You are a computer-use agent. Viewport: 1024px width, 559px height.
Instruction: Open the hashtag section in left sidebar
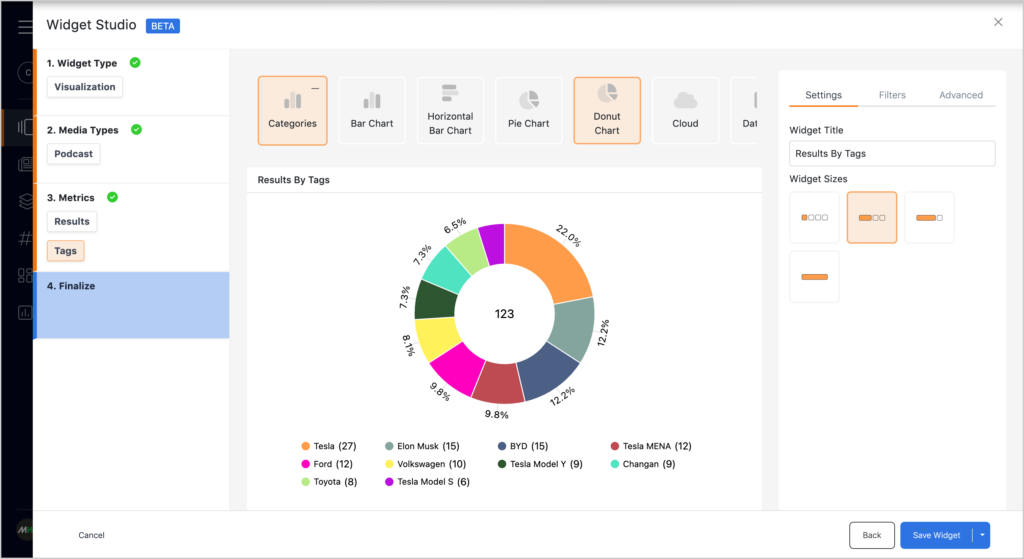25,238
